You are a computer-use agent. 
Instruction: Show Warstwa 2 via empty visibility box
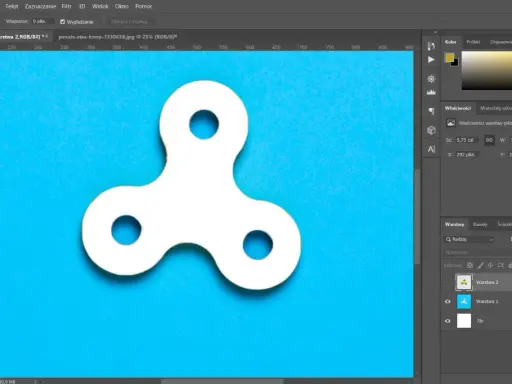(x=448, y=282)
